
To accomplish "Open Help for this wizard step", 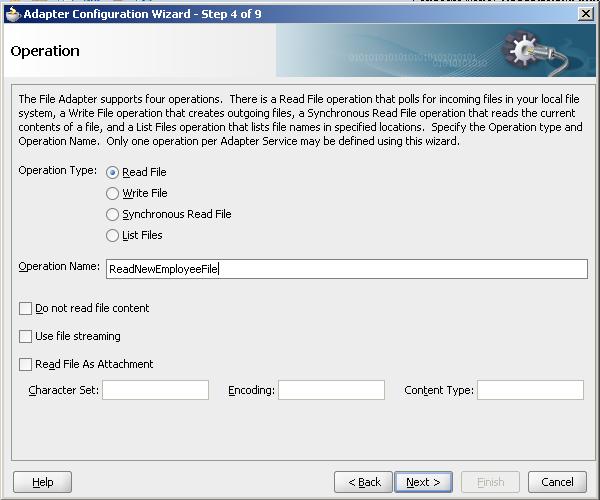I will tap(43, 482).
